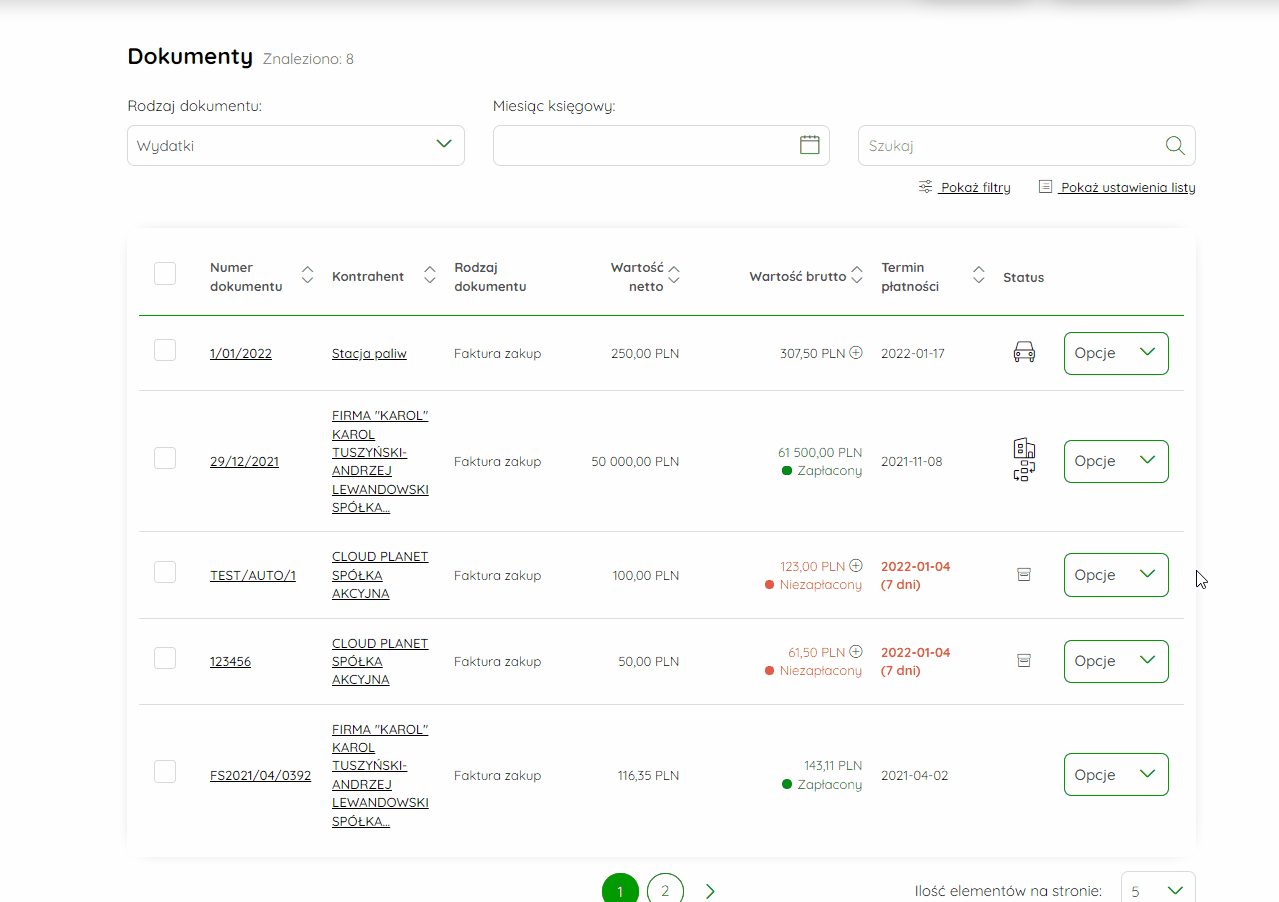Open document link FS2021/04/0392
Image resolution: width=1279 pixels, height=902 pixels.
point(260,775)
